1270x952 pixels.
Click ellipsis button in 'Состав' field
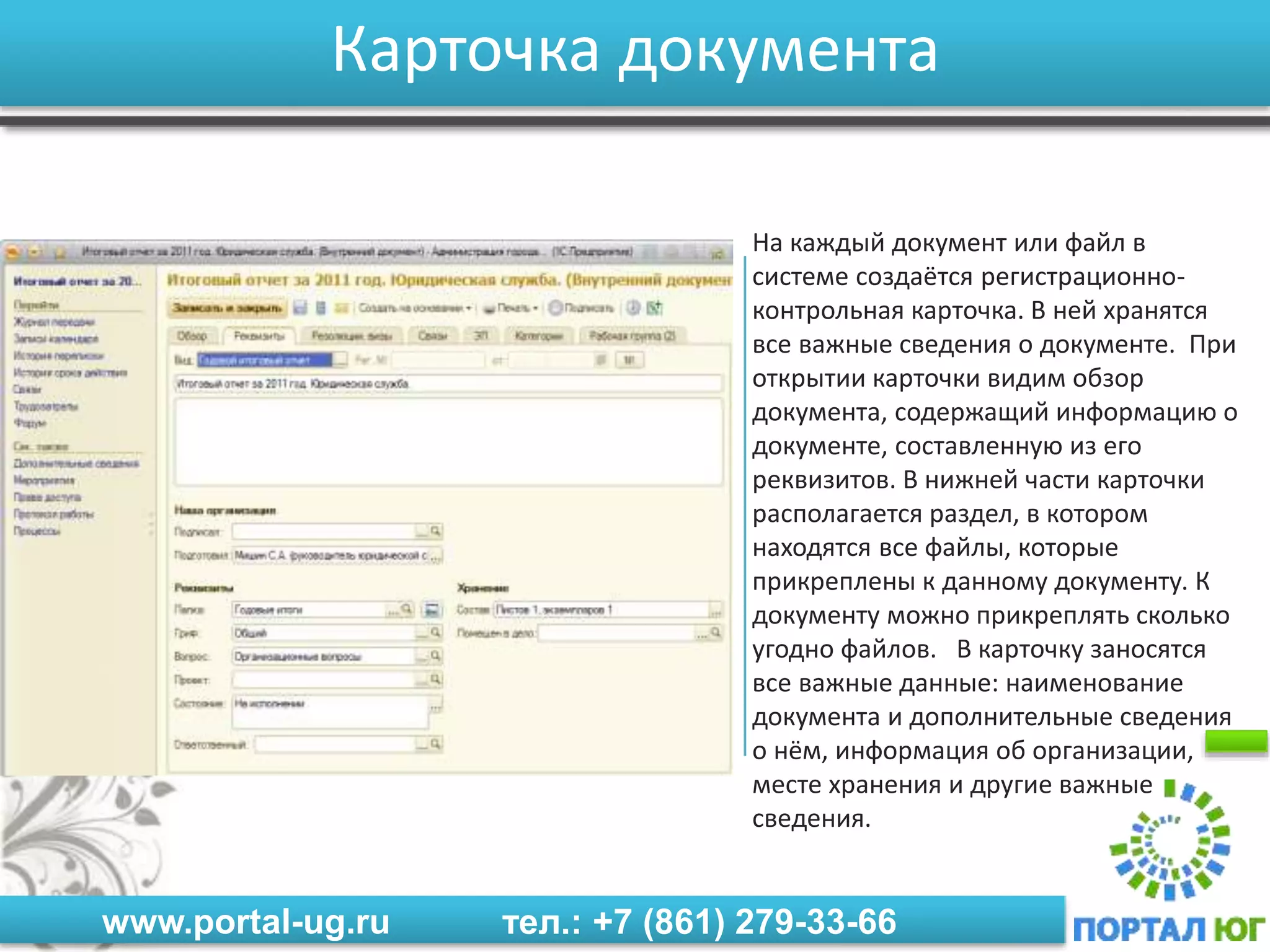(x=716, y=610)
